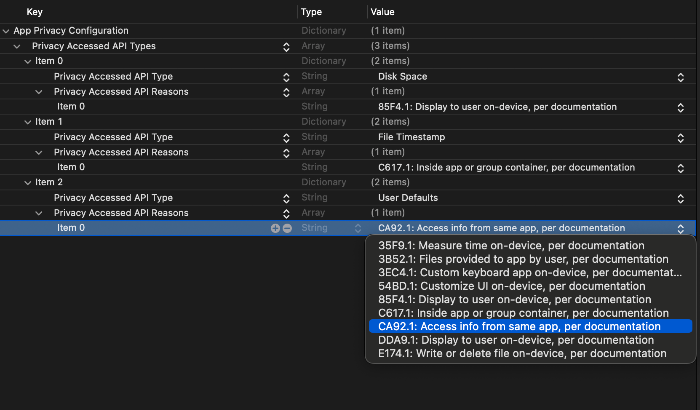Screen dimensions: 700x410
Task: Select the Disk Space value cell
Action: point(403,76)
